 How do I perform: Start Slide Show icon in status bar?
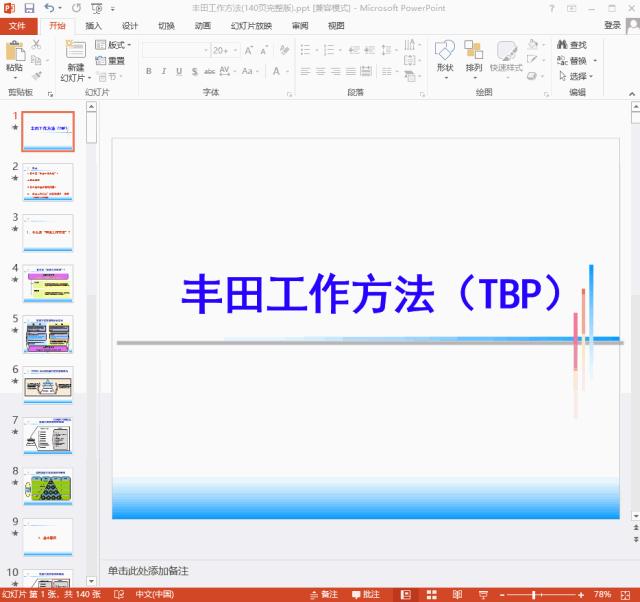(483, 595)
